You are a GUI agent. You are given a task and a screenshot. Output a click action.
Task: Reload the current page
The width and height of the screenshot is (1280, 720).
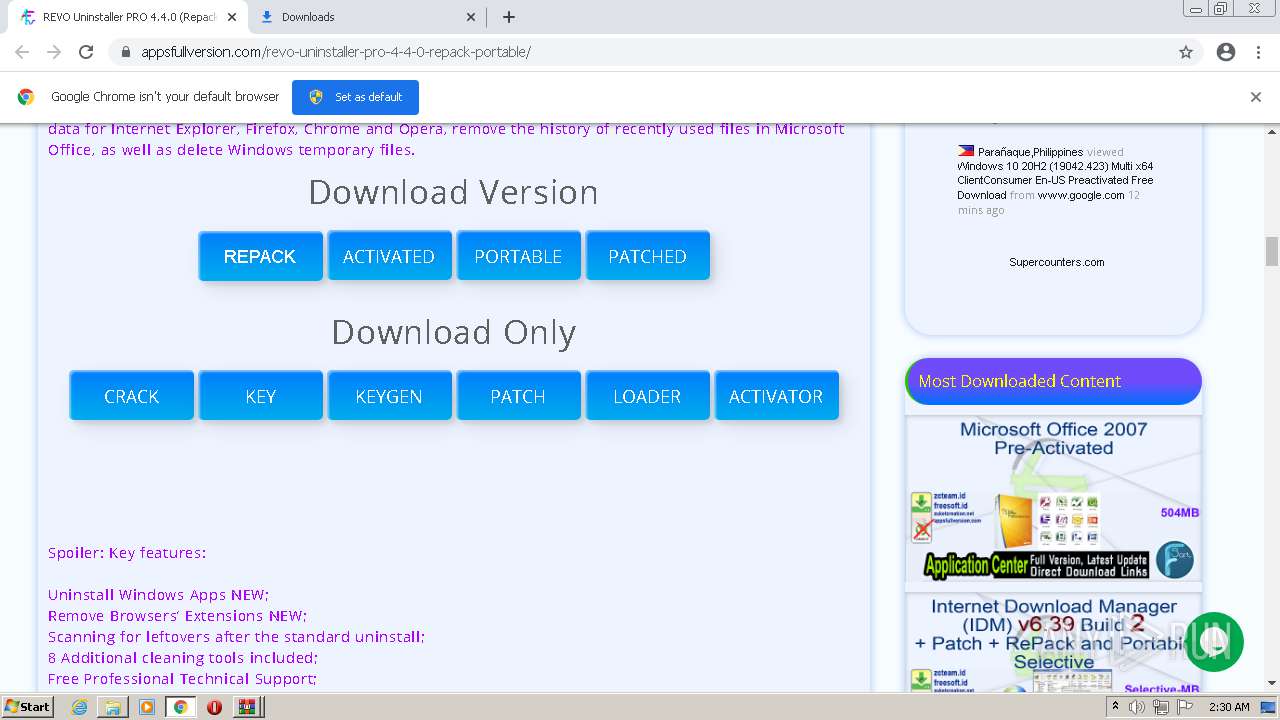click(86, 52)
